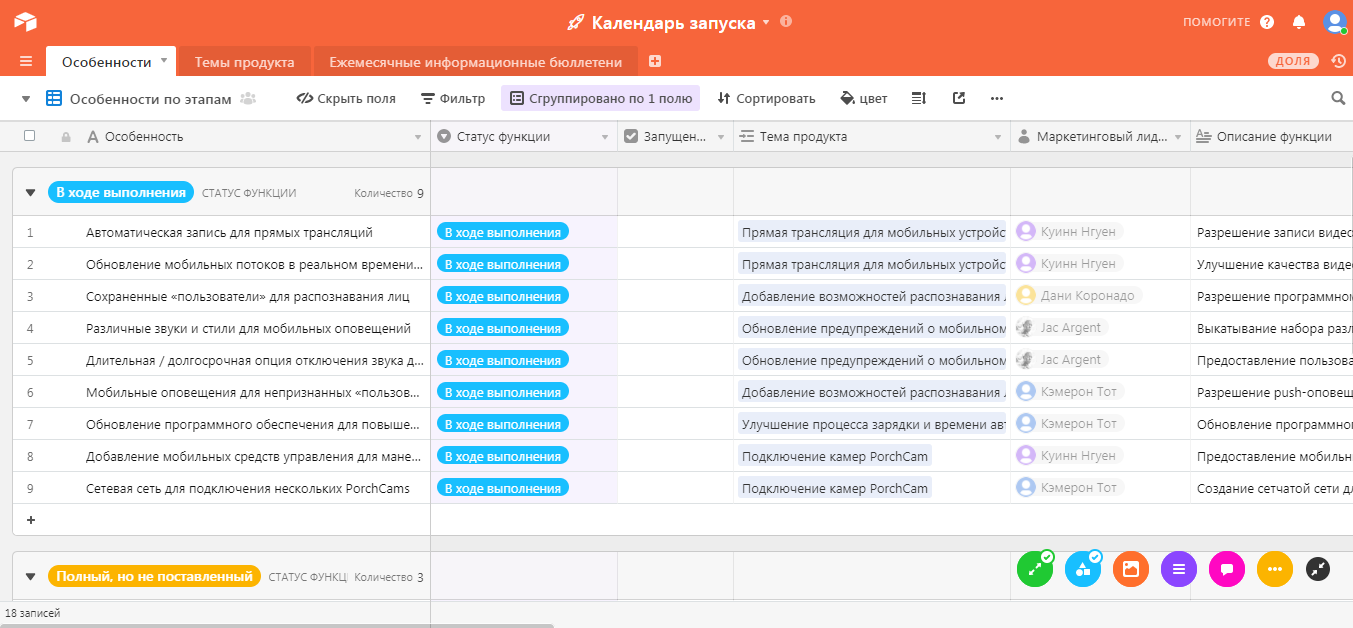Open notifications via the bell icon
The width and height of the screenshot is (1353, 628).
coord(1299,21)
